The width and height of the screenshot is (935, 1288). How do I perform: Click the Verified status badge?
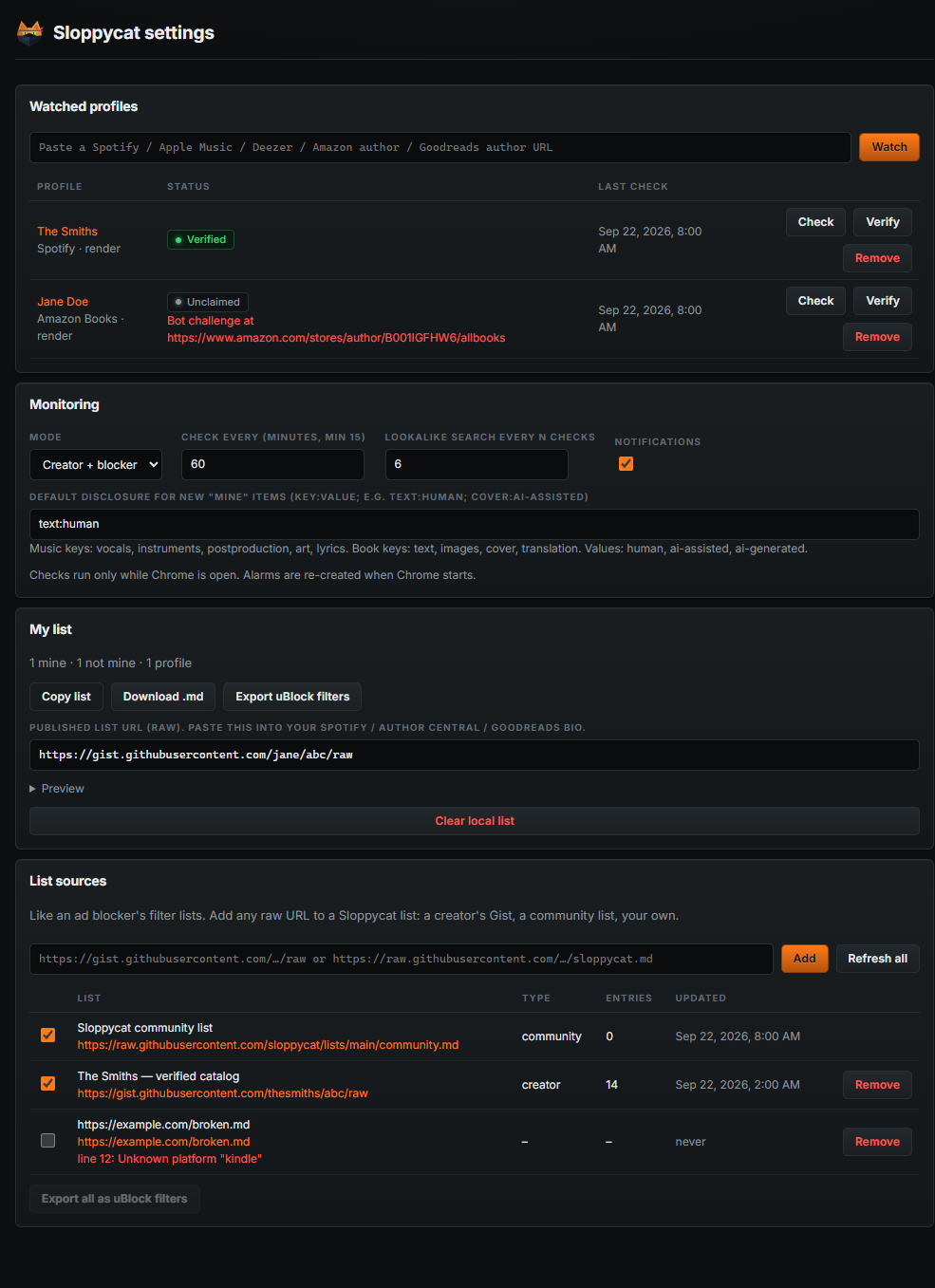[x=200, y=240]
